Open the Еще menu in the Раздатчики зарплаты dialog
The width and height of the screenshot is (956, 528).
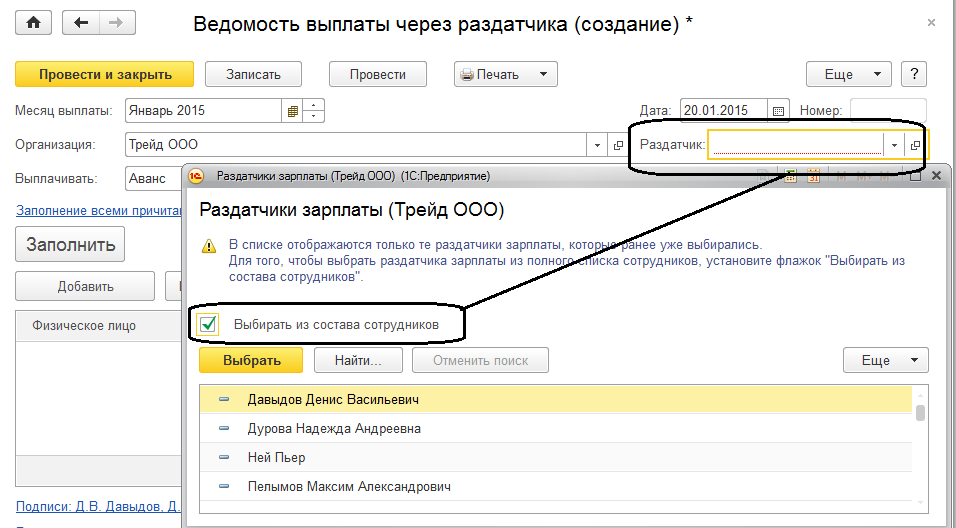tap(885, 360)
